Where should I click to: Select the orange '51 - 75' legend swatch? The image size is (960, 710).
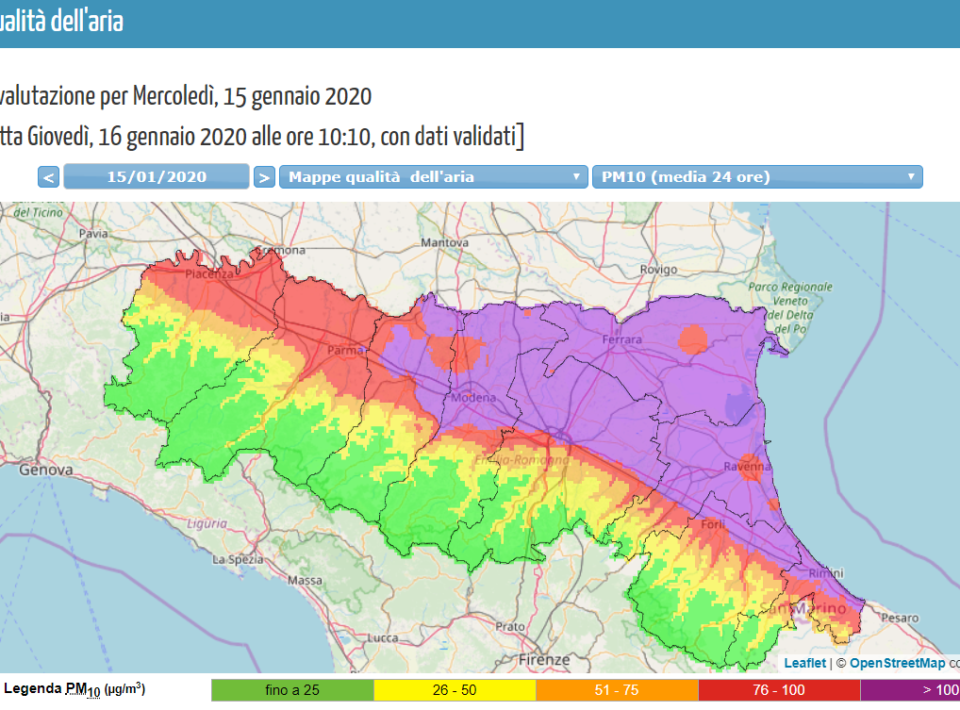617,690
